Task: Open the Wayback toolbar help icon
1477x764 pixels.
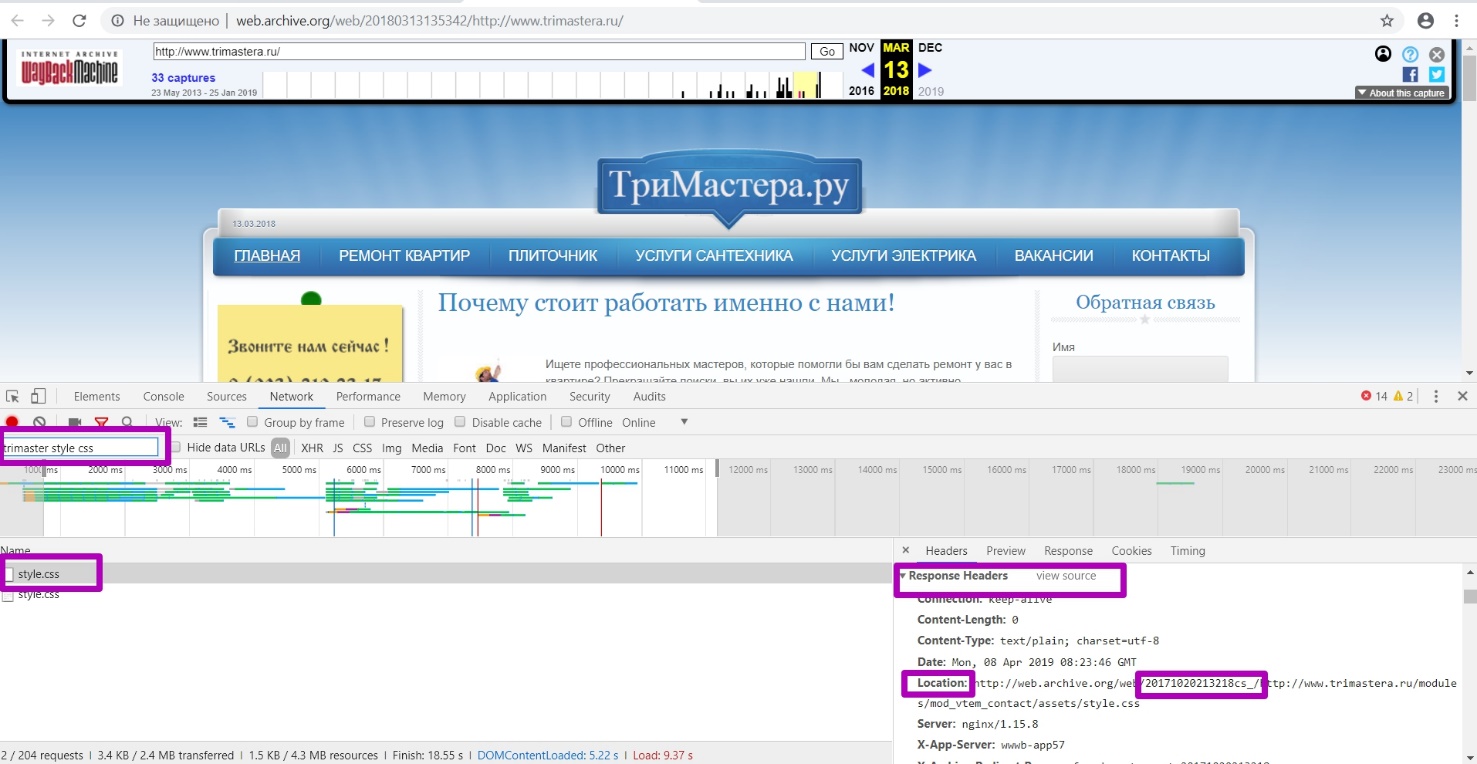Action: pyautogui.click(x=1410, y=54)
